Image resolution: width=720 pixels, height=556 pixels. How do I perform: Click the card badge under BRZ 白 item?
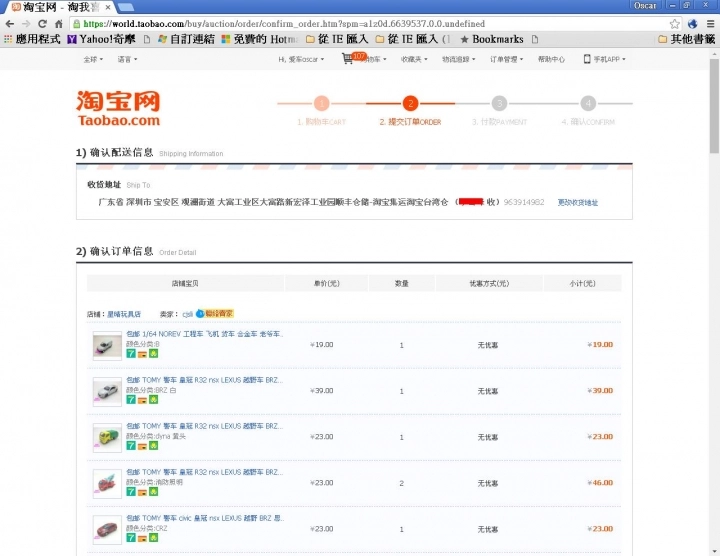tap(142, 400)
